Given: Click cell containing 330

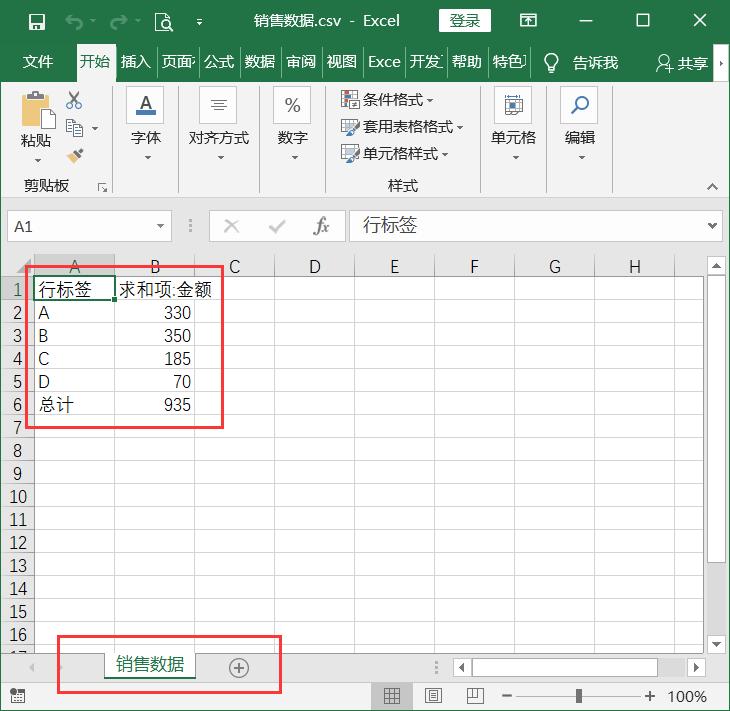Looking at the screenshot, I should pos(155,312).
